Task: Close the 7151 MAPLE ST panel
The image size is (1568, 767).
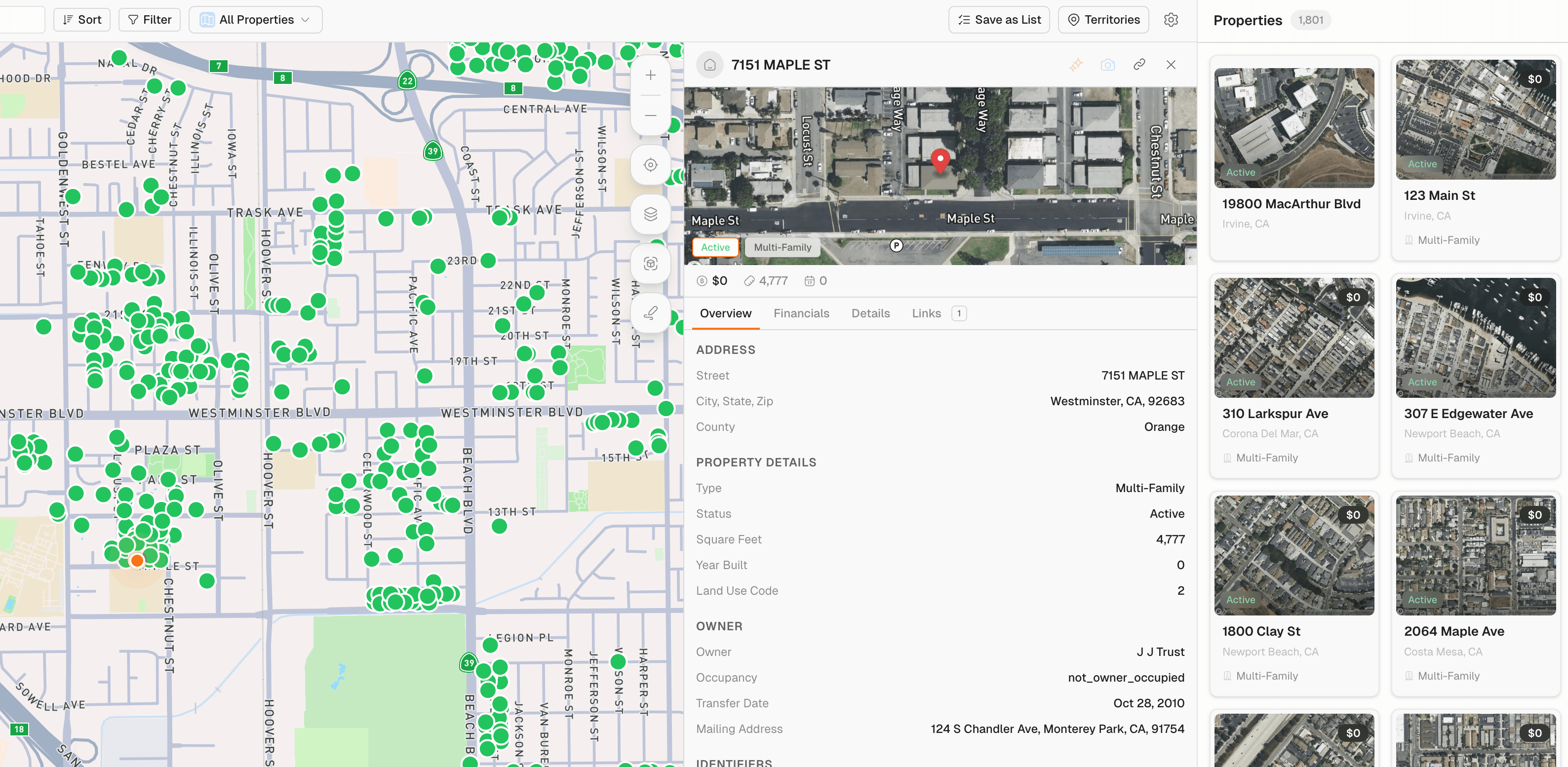Action: tap(1171, 65)
